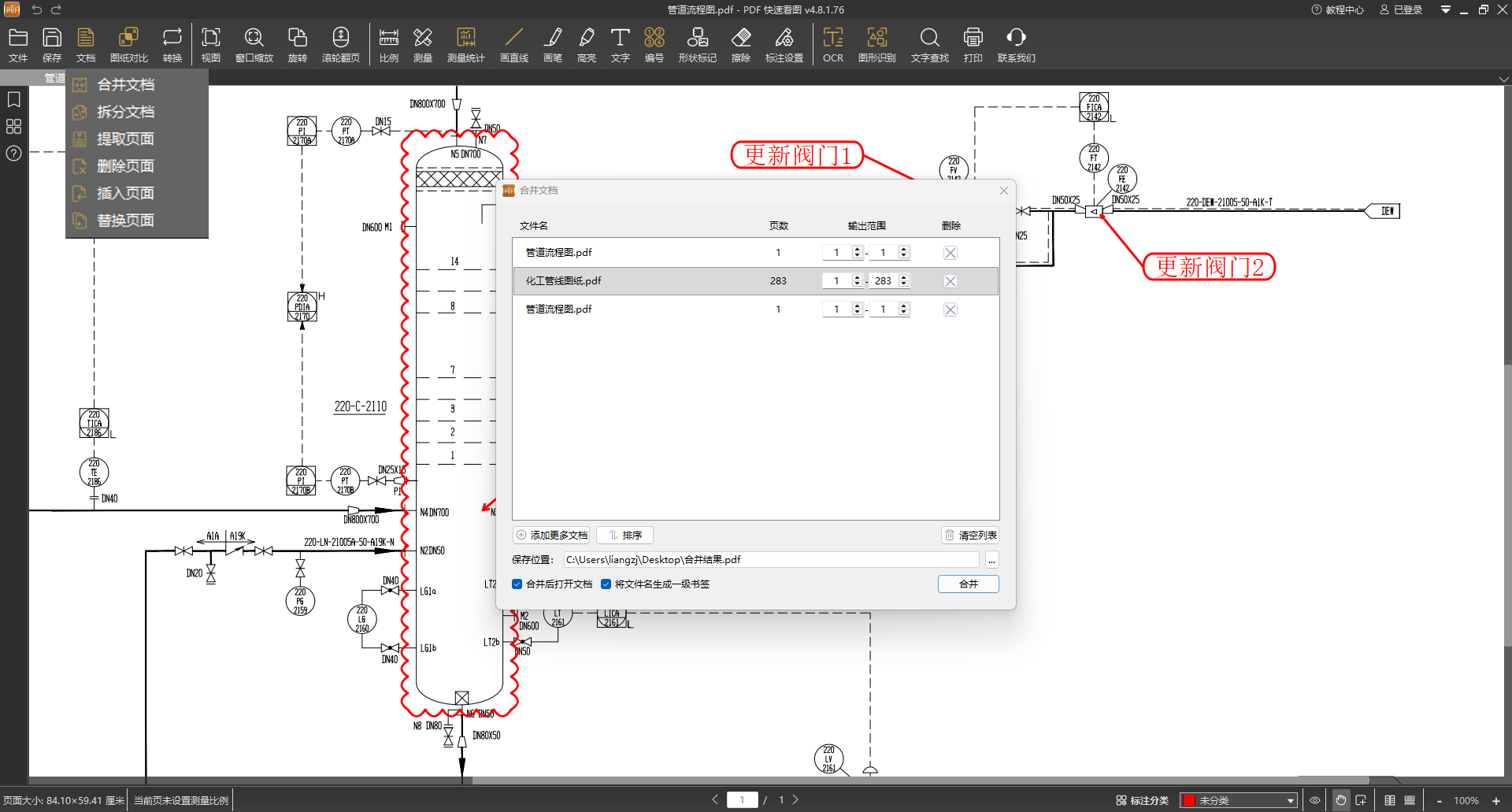
Task: Open 文字查找 text search tool
Action: [929, 45]
